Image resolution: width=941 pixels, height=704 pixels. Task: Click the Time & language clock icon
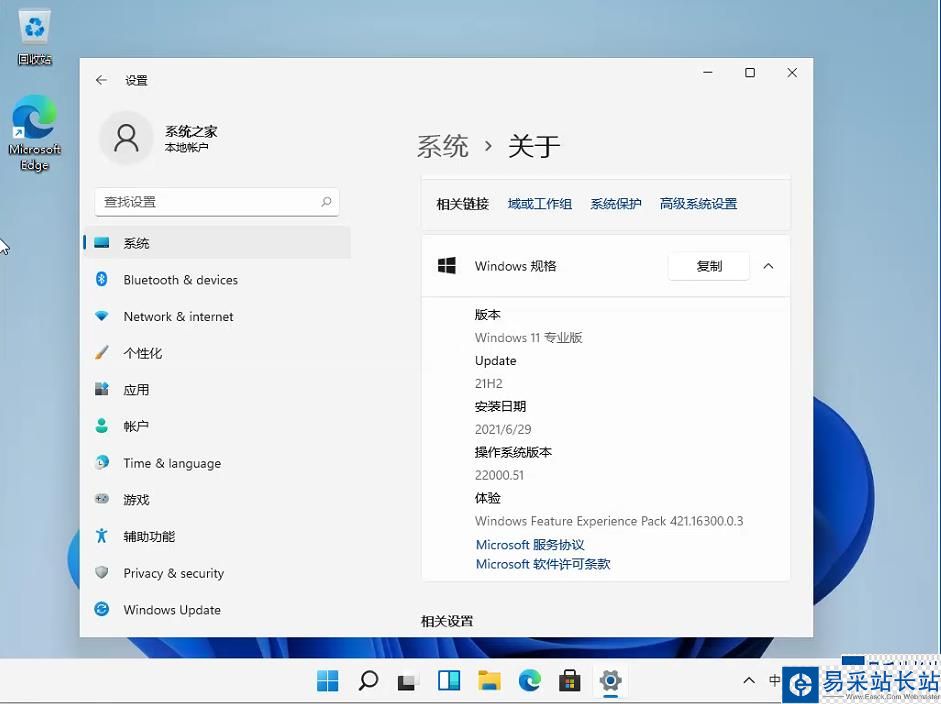tap(102, 462)
